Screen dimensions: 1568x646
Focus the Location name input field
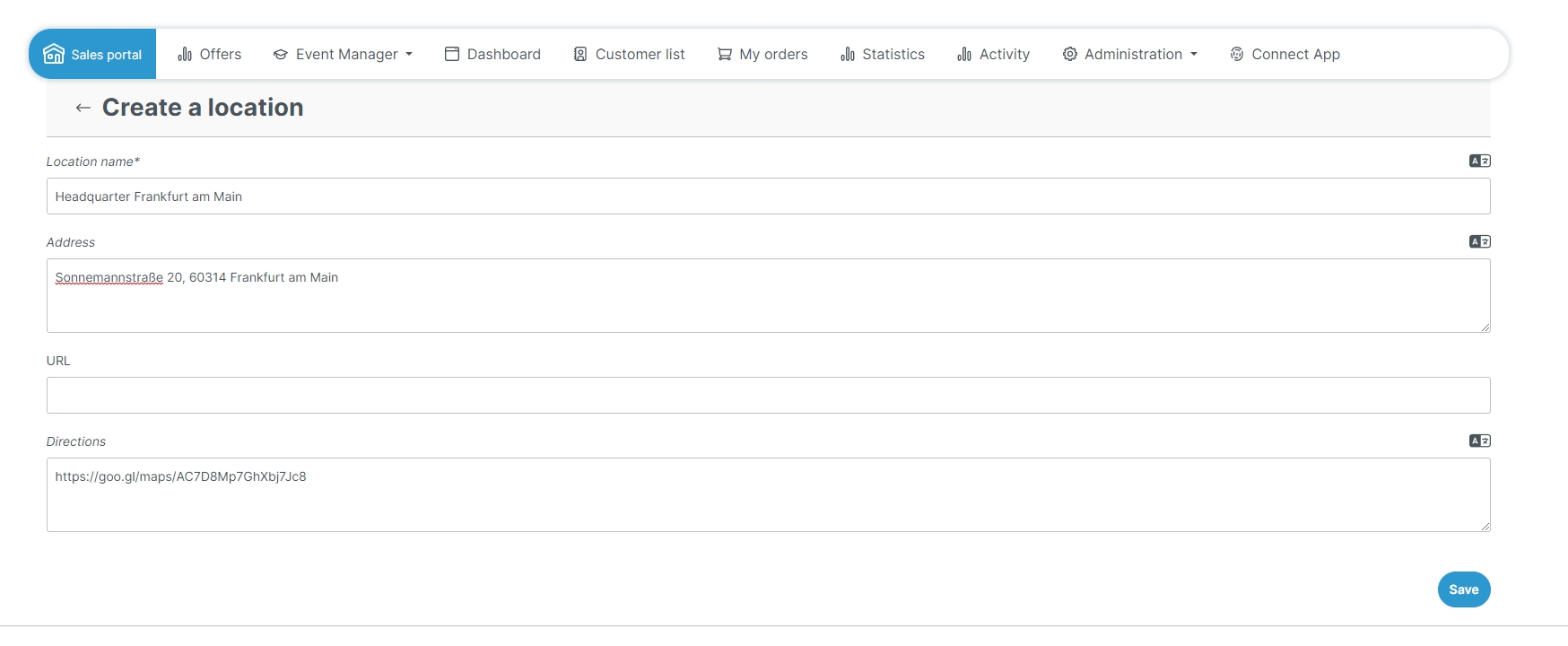pos(768,196)
